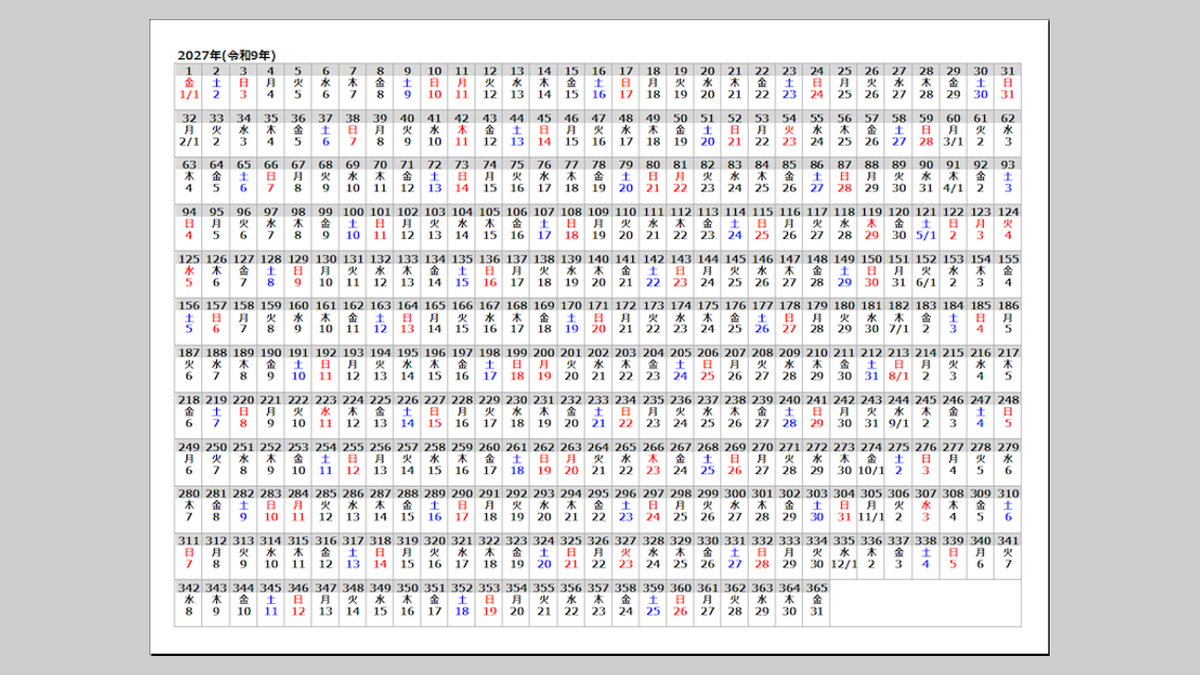Click the title "2027年(令和9年)"
Viewport: 1200px width, 675px height.
pos(226,55)
